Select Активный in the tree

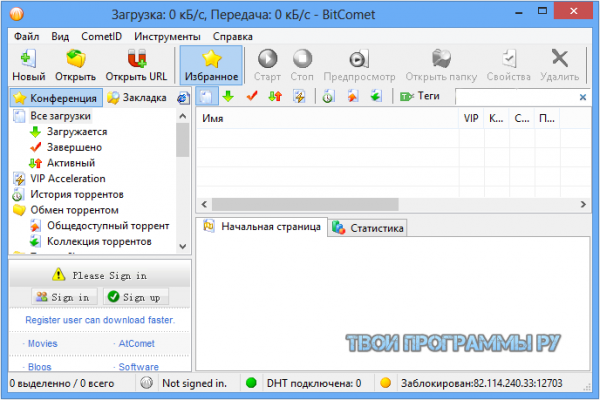(71, 163)
